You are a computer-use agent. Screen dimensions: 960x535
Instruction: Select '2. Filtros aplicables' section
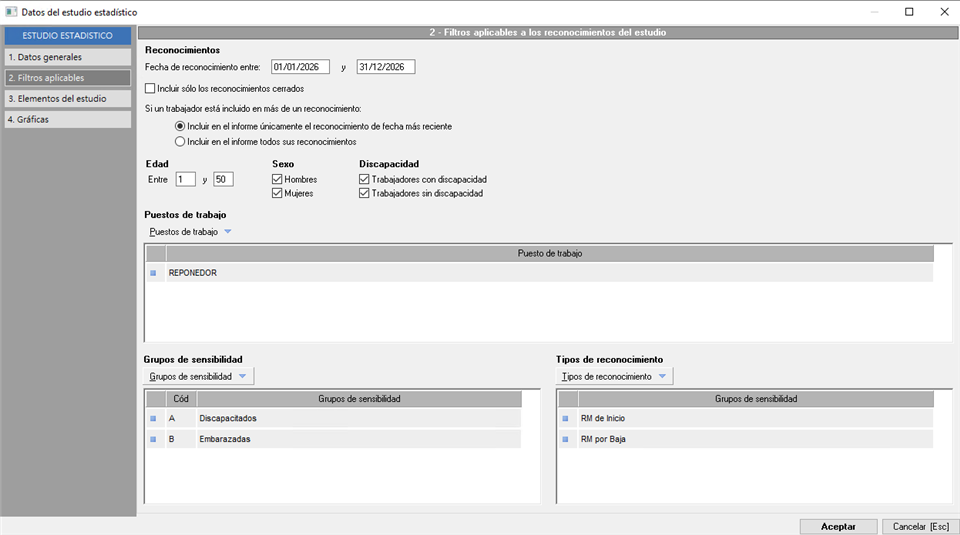point(68,78)
